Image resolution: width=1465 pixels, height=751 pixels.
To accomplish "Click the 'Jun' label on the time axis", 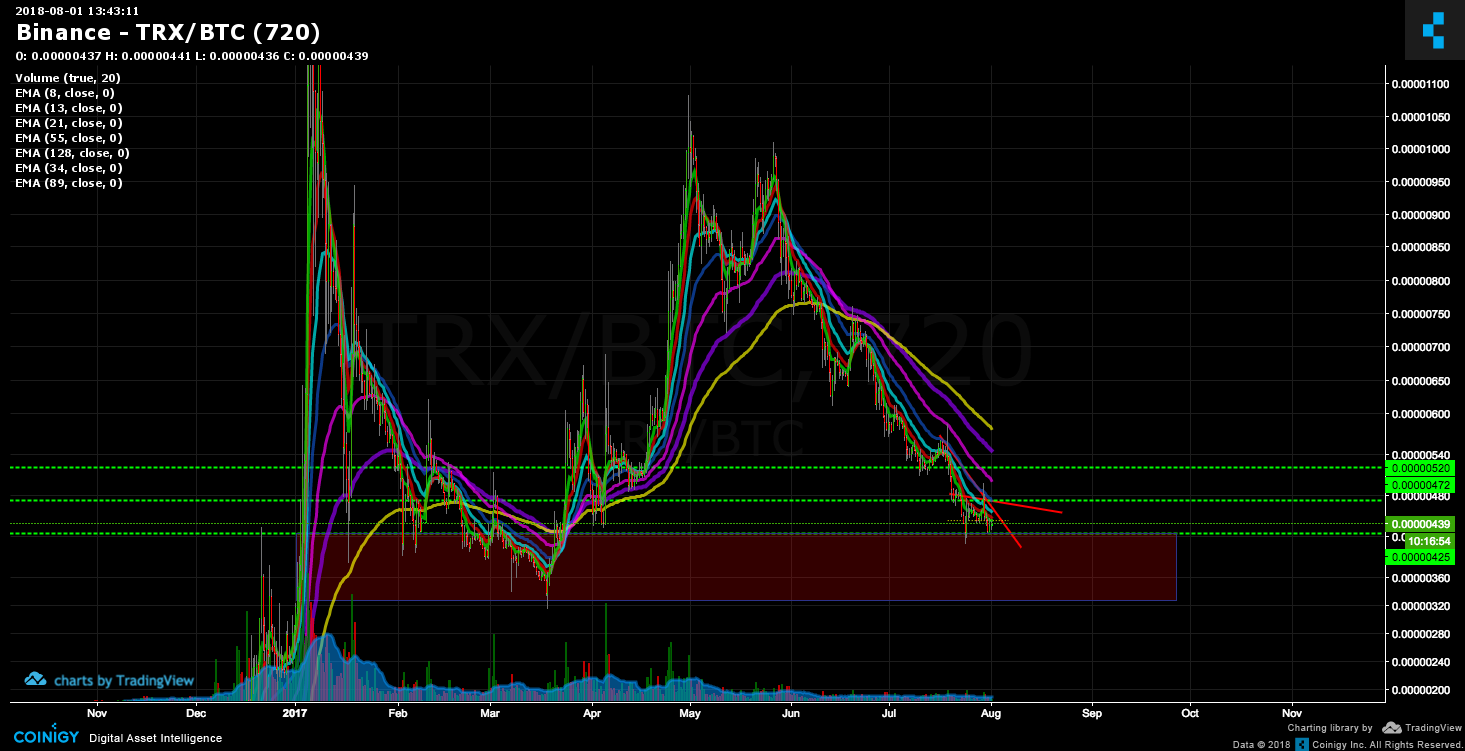I will 791,714.
